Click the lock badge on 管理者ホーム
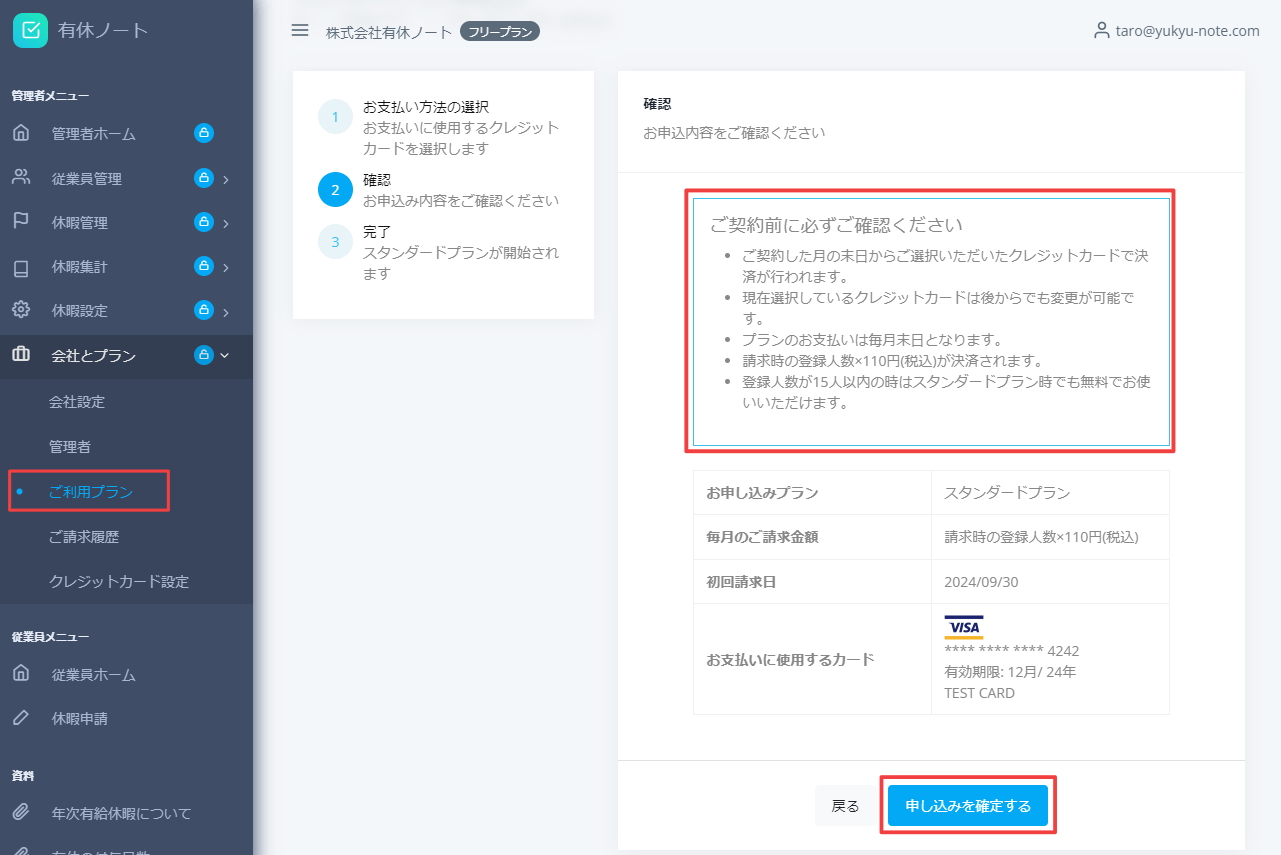 click(x=205, y=132)
